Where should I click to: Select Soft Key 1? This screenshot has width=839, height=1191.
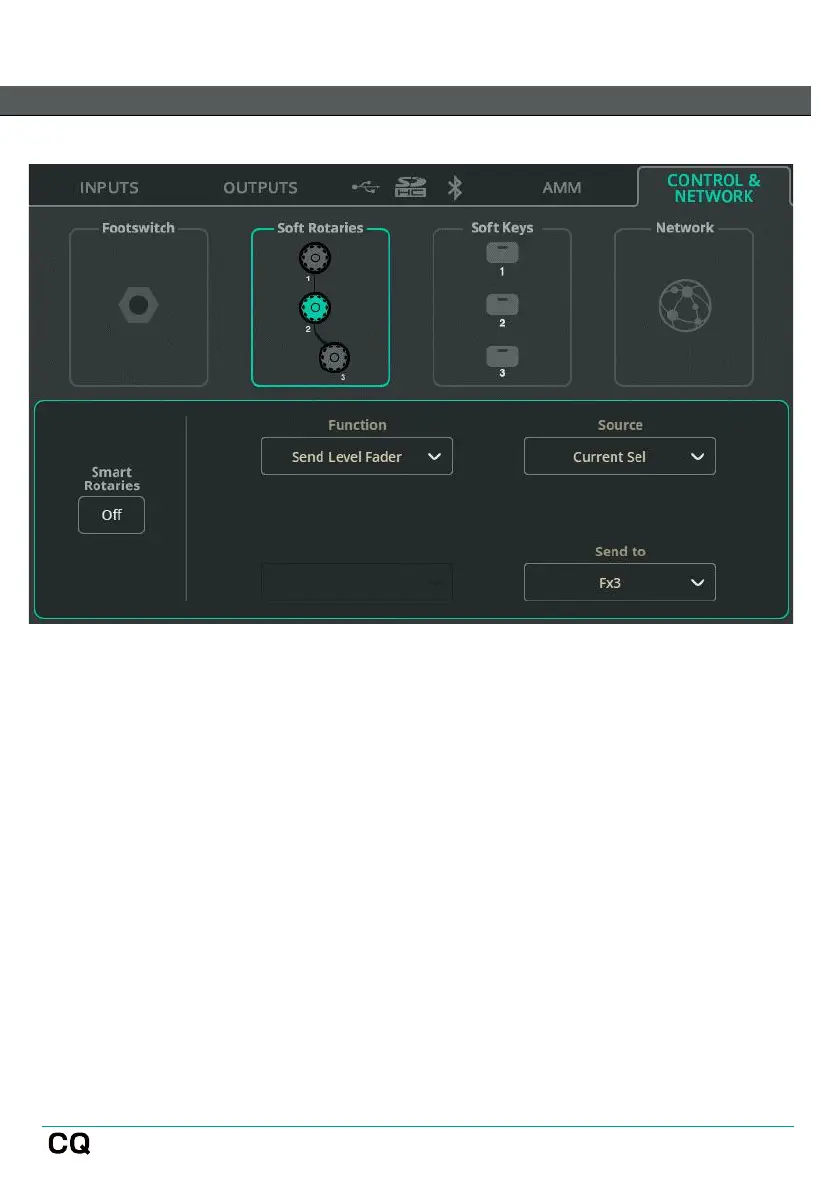[x=502, y=253]
